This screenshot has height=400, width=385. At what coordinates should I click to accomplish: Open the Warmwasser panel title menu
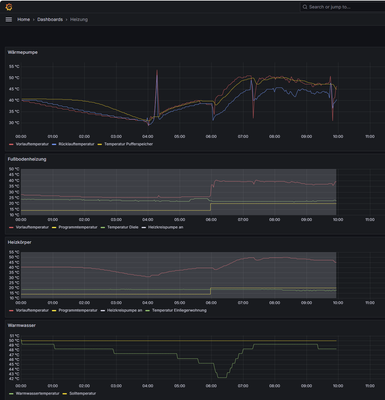click(x=21, y=325)
